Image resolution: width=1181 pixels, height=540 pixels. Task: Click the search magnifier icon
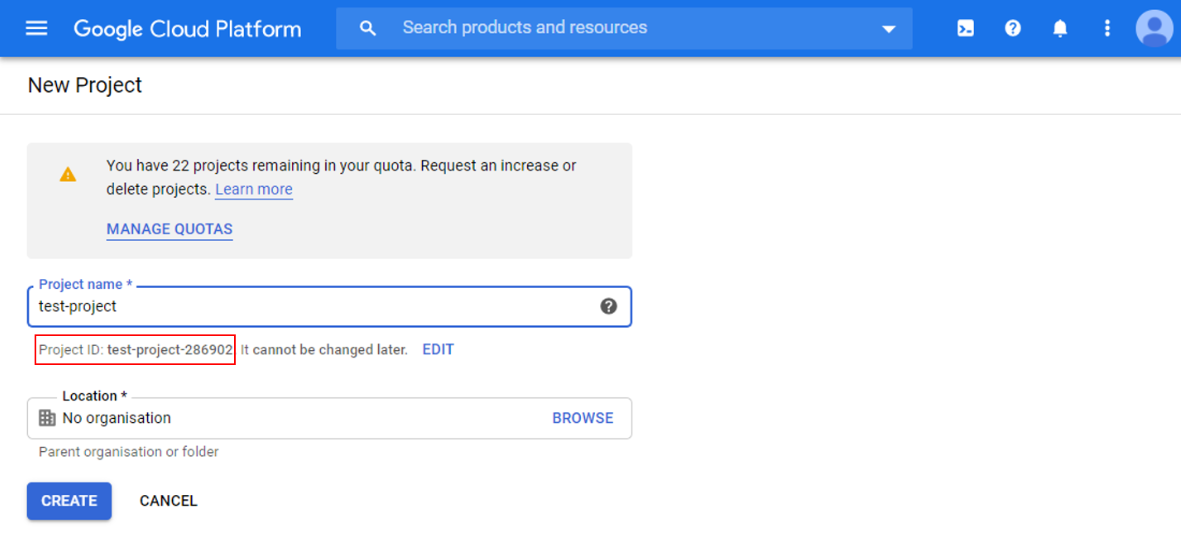point(368,29)
